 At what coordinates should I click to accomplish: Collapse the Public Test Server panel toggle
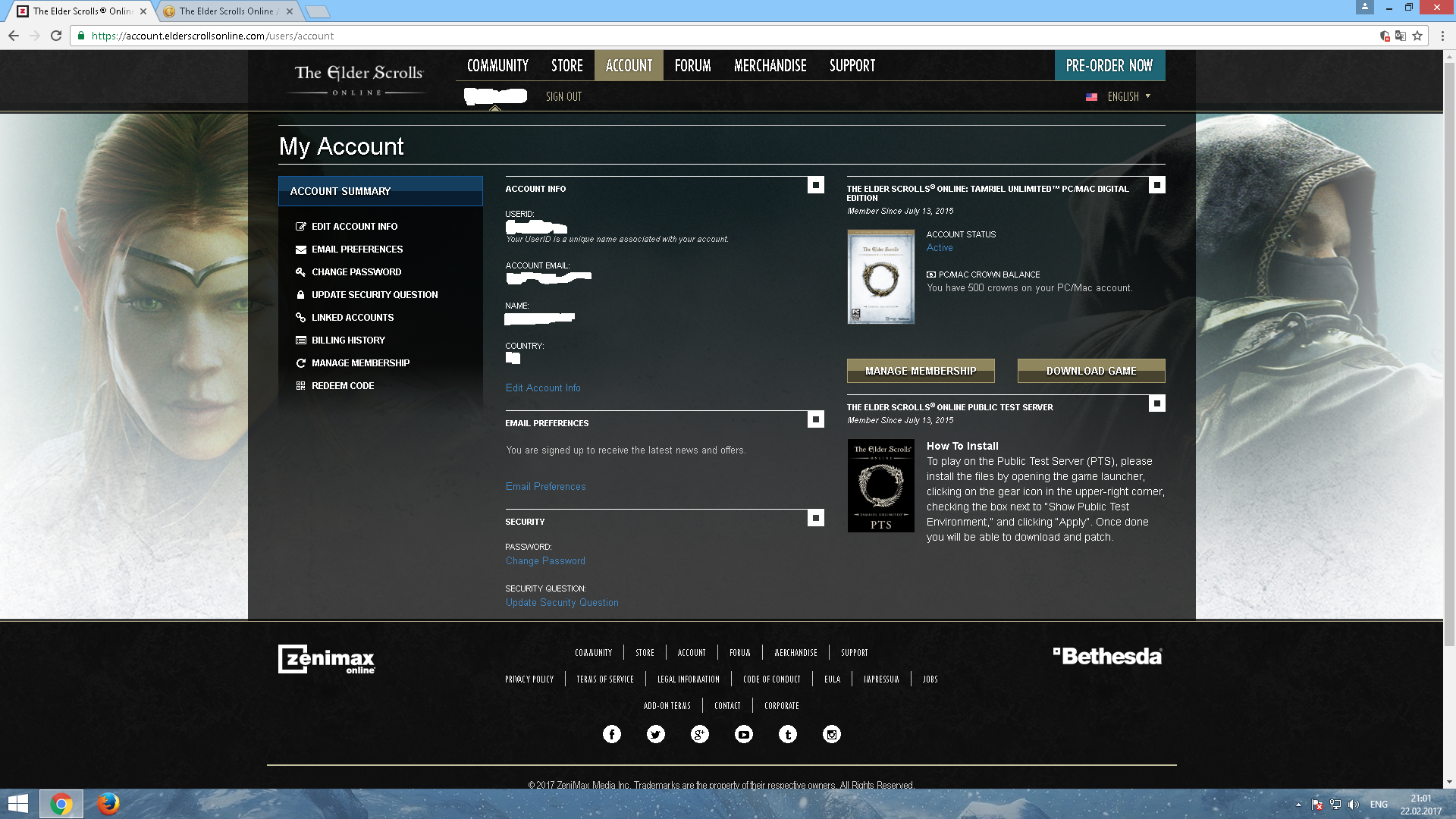(1157, 403)
